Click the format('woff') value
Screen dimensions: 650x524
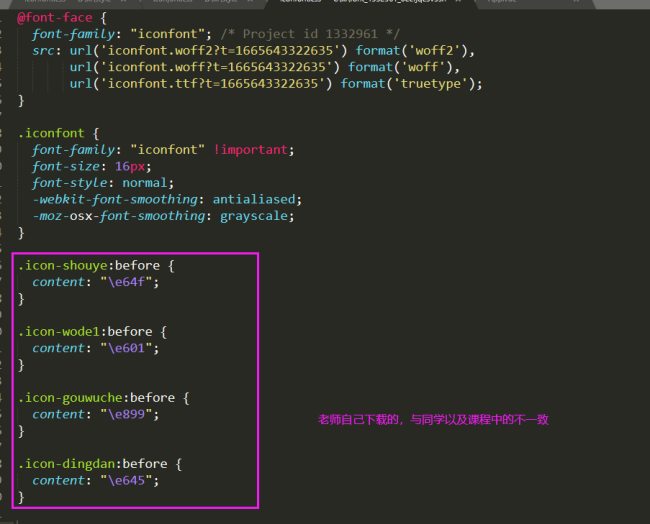pyautogui.click(x=400, y=67)
